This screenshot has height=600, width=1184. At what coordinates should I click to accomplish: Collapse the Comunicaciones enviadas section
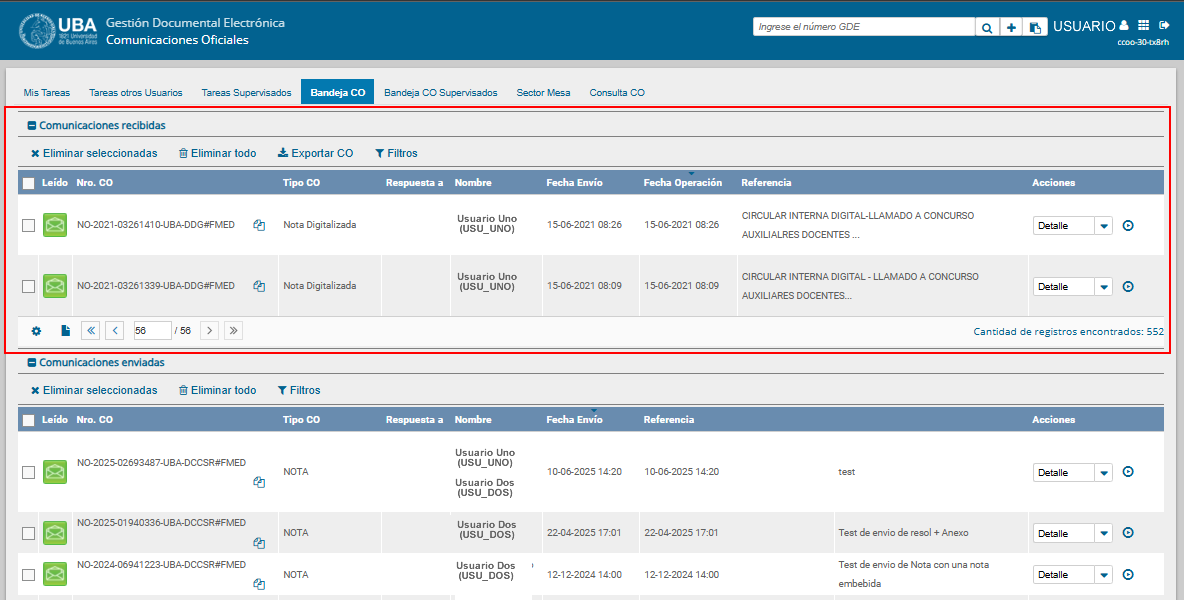(x=32, y=363)
